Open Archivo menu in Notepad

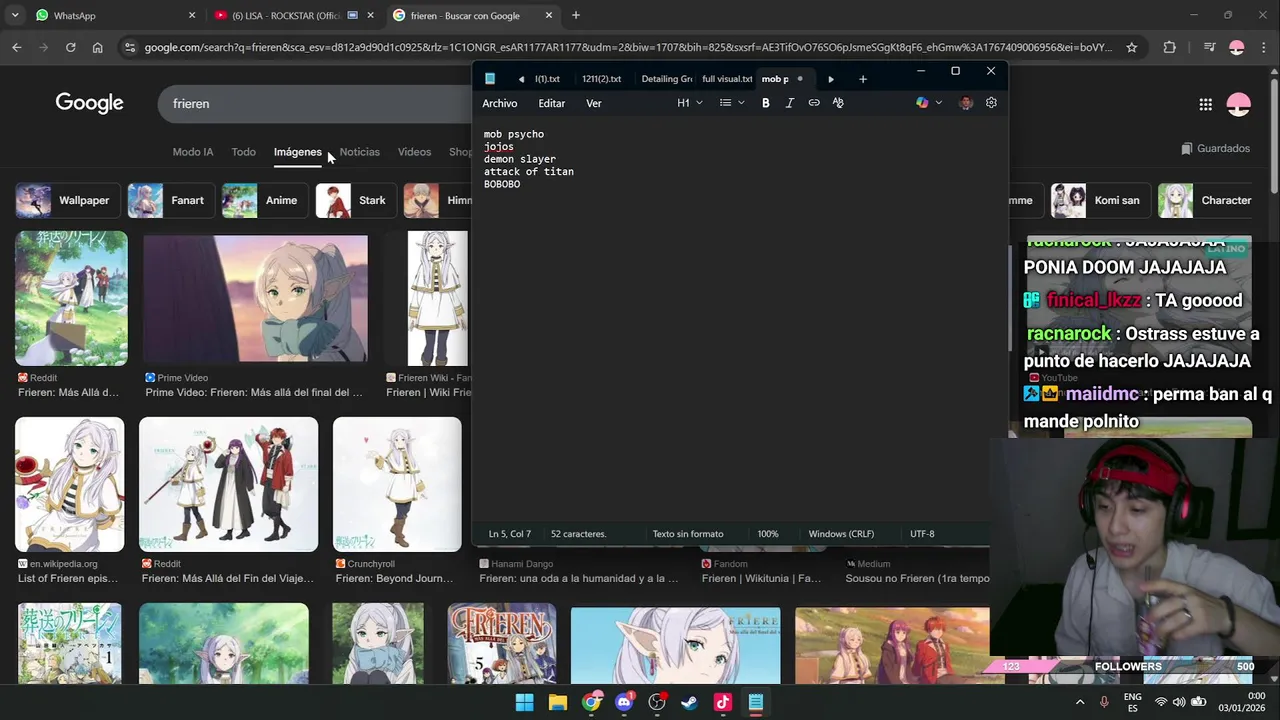(500, 103)
